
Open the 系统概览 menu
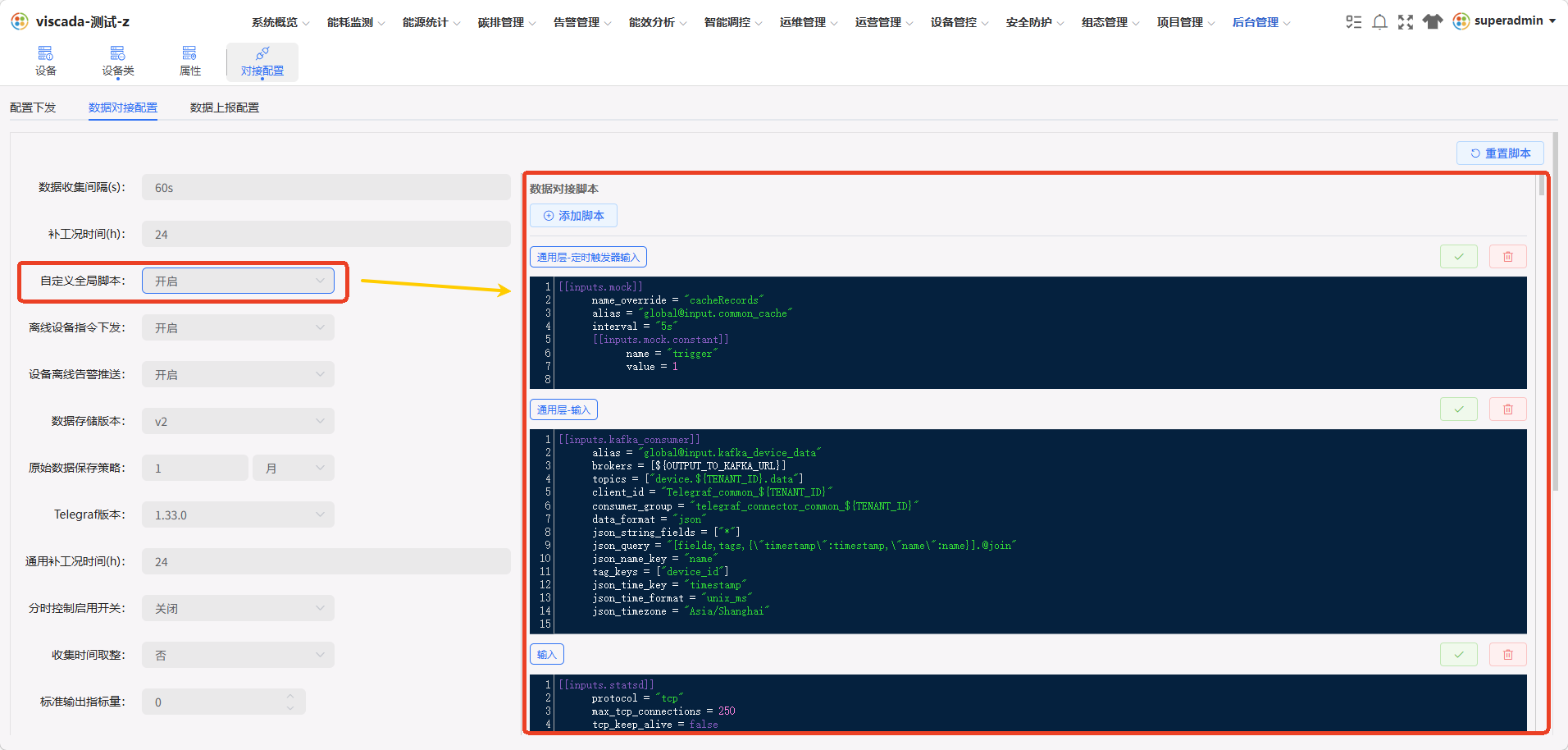[x=280, y=22]
